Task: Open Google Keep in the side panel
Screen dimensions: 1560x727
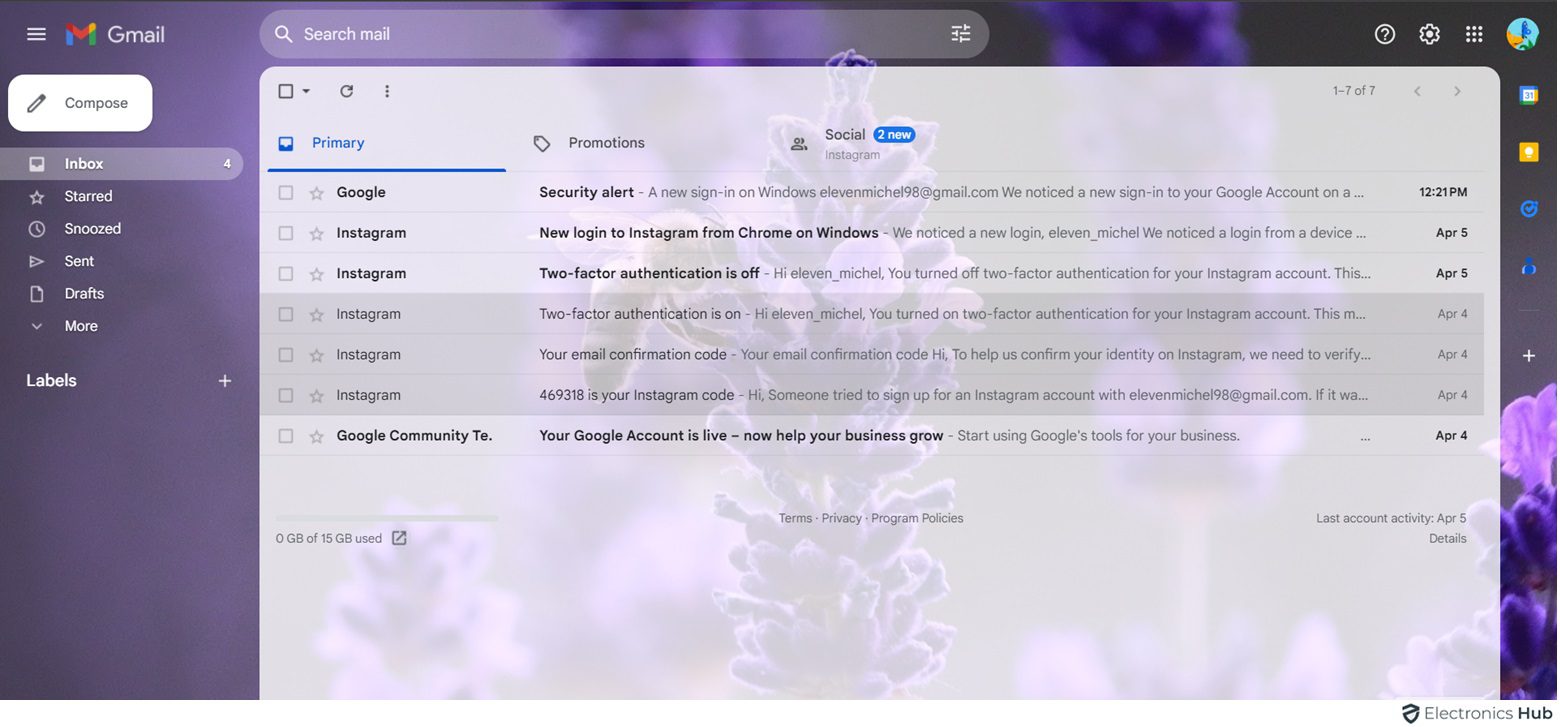Action: coord(1529,151)
